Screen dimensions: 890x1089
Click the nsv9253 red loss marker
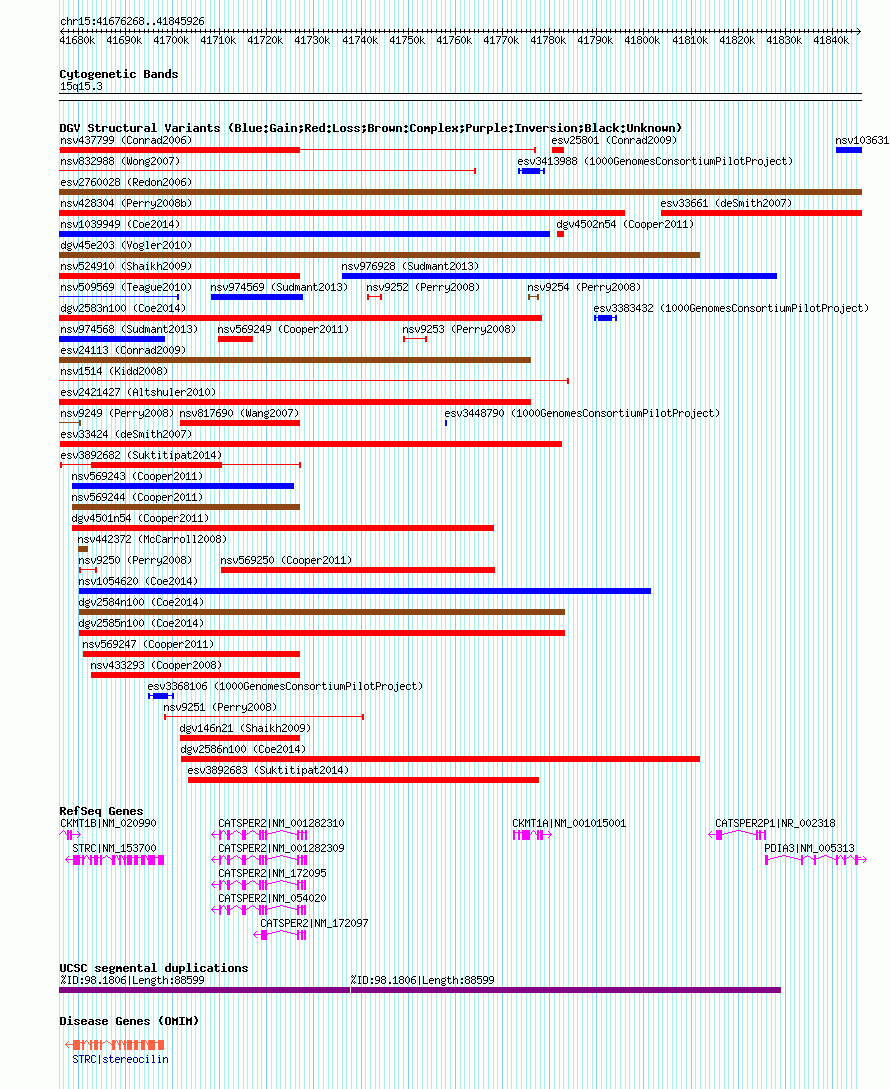coord(415,339)
